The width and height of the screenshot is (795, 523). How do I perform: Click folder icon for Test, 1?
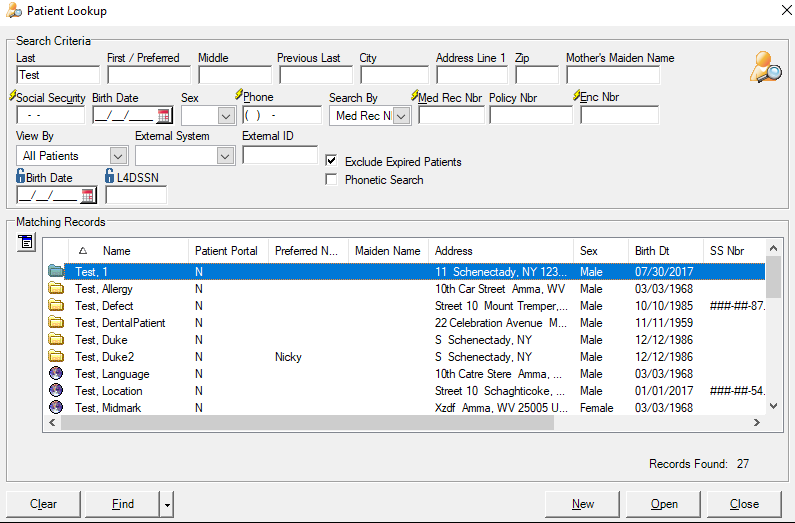(x=56, y=271)
